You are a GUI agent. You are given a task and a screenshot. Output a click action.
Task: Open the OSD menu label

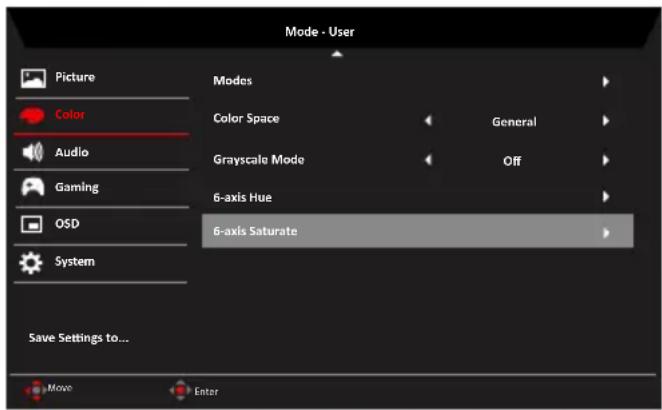[x=67, y=223]
